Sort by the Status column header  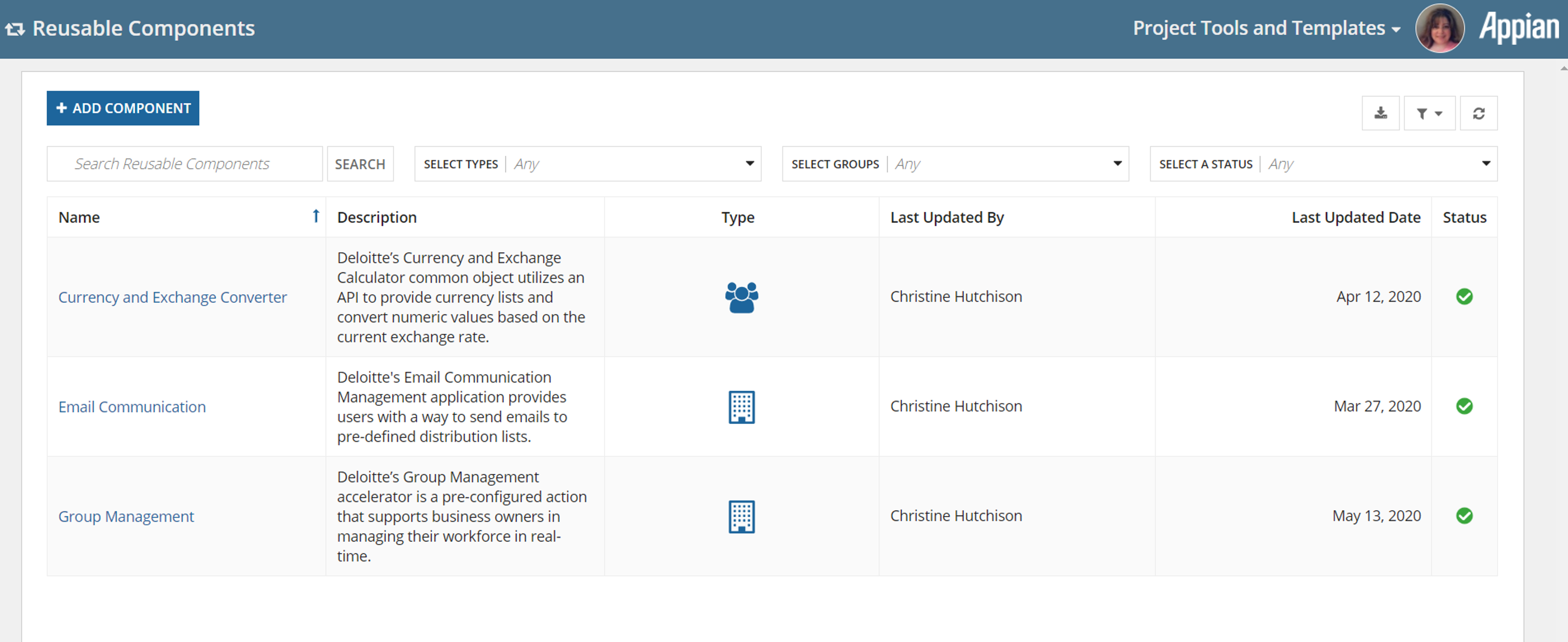click(1465, 217)
